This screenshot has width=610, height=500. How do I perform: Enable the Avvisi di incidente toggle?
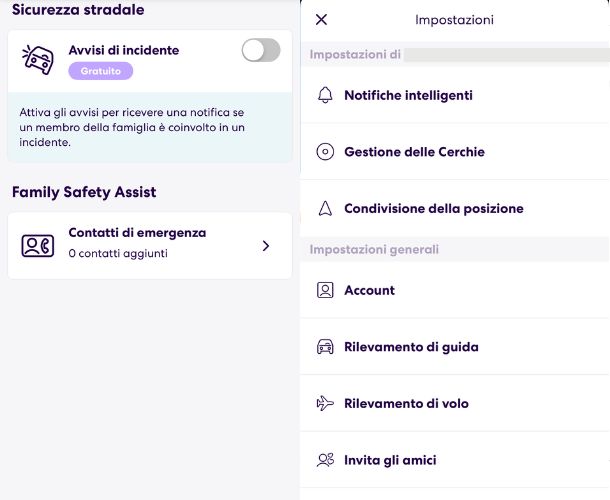pyautogui.click(x=261, y=50)
